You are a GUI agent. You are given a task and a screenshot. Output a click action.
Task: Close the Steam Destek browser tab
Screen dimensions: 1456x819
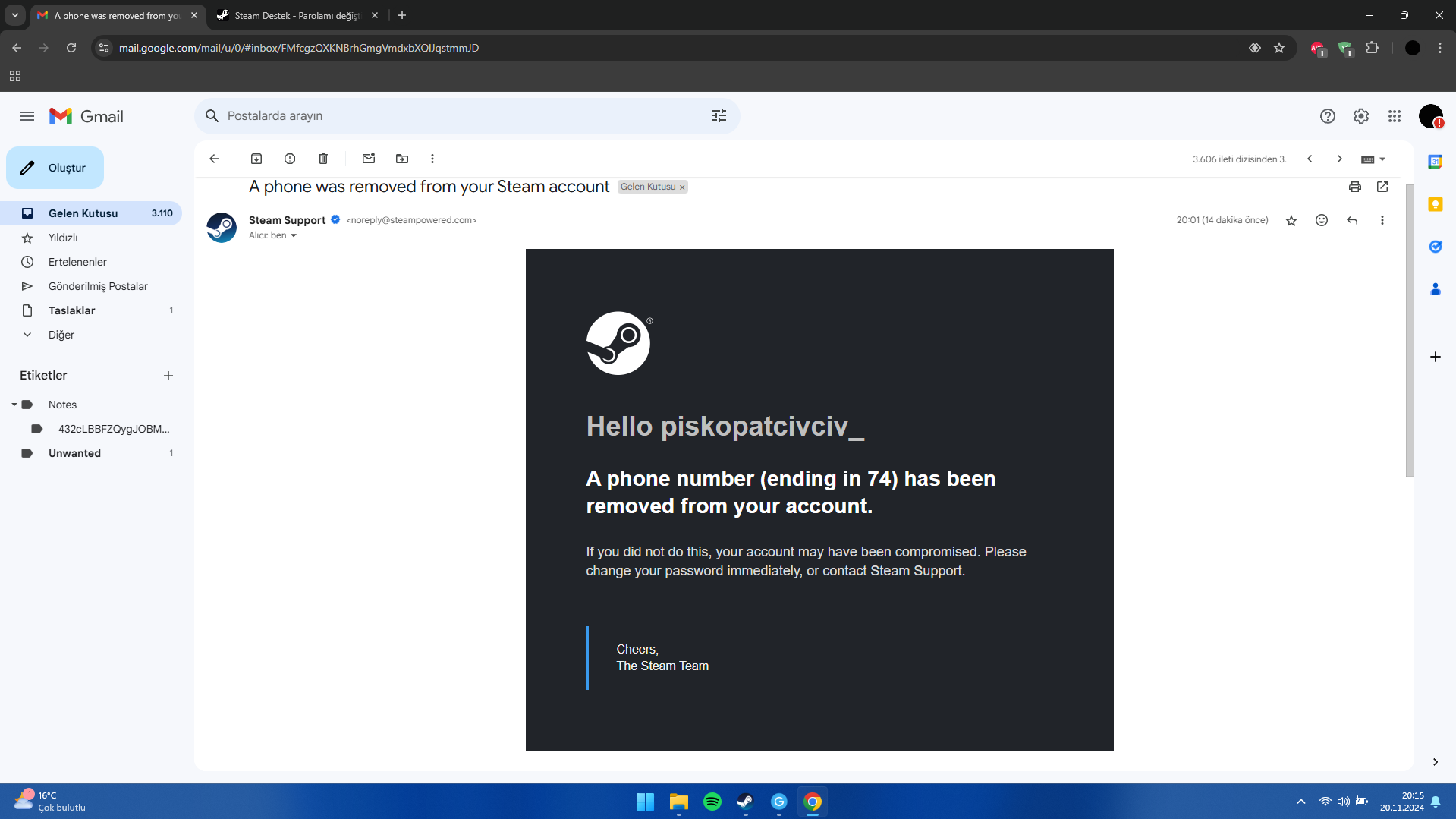[x=375, y=15]
